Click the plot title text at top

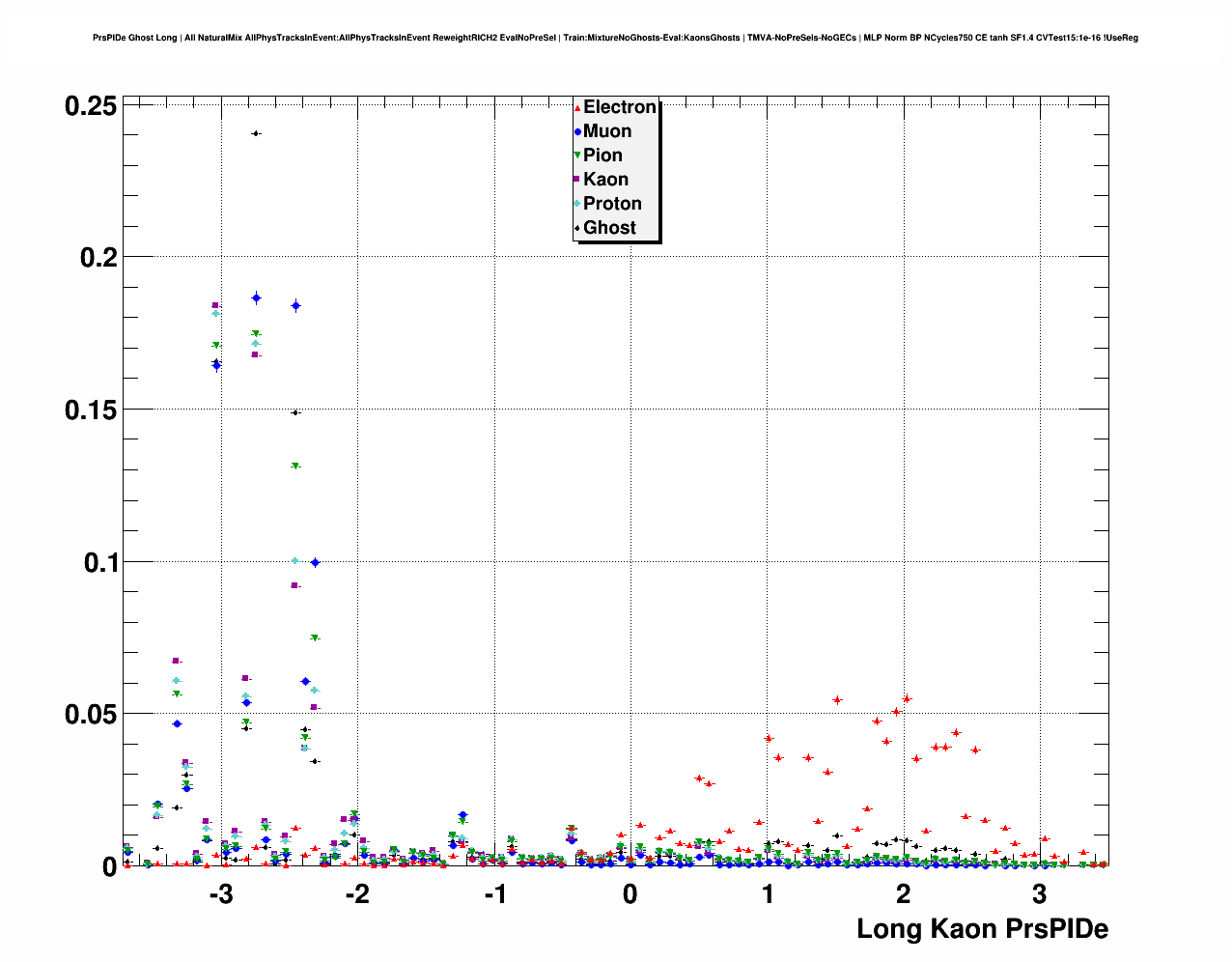point(615,38)
